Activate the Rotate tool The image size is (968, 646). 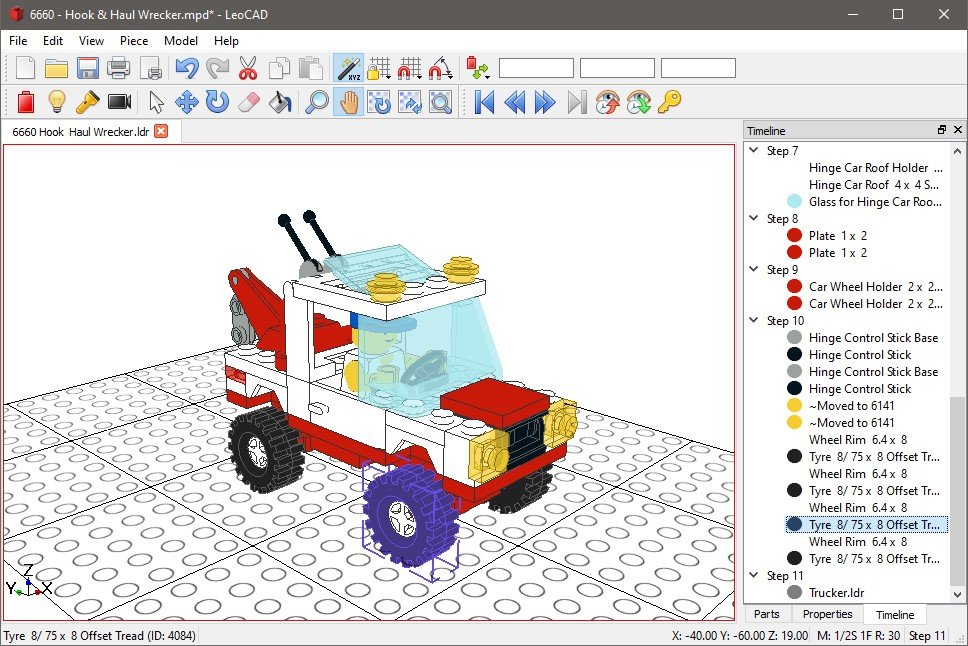tap(219, 101)
